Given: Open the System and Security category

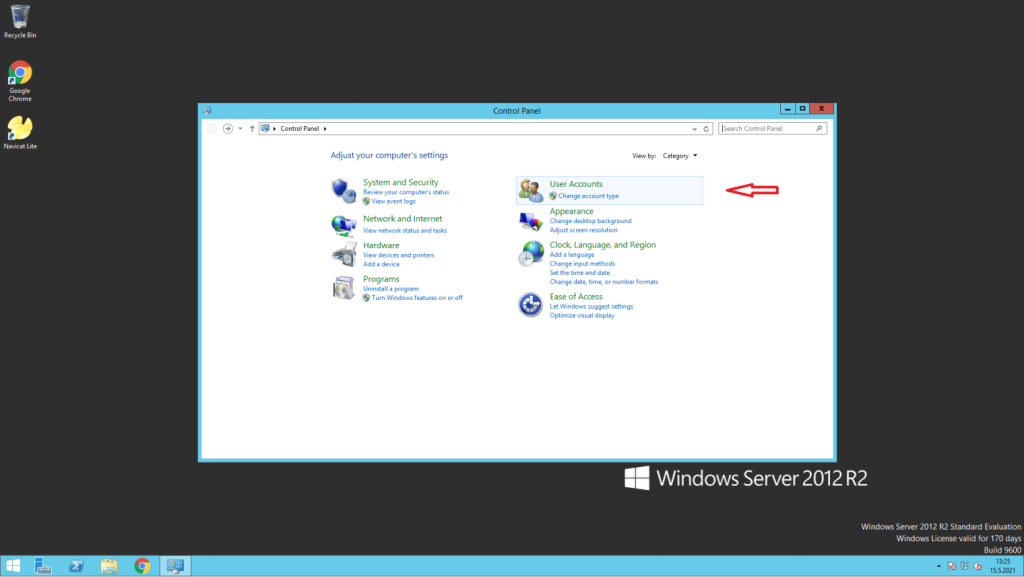Looking at the screenshot, I should 400,183.
